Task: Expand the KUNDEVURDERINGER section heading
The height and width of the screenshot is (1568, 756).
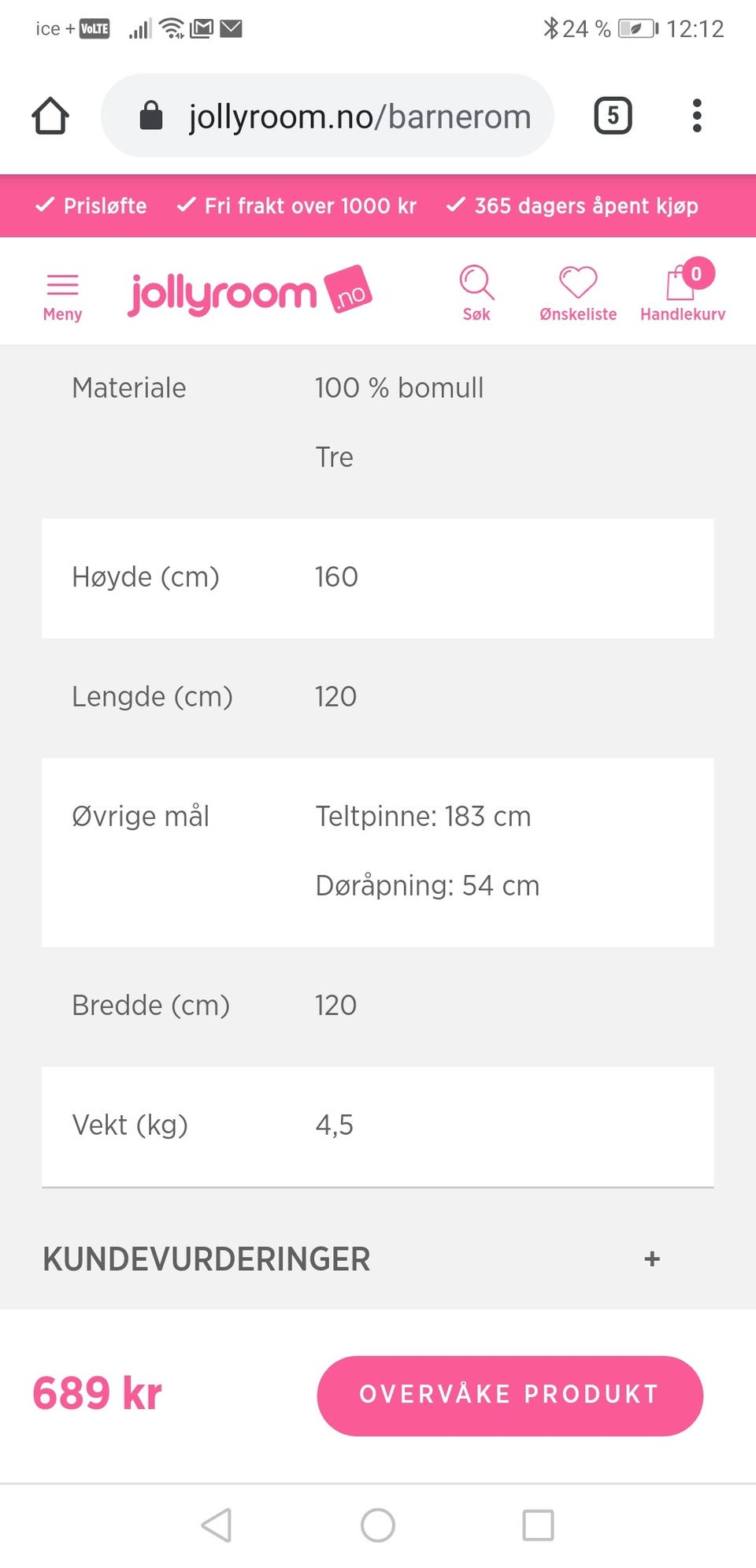Action: 206,1258
